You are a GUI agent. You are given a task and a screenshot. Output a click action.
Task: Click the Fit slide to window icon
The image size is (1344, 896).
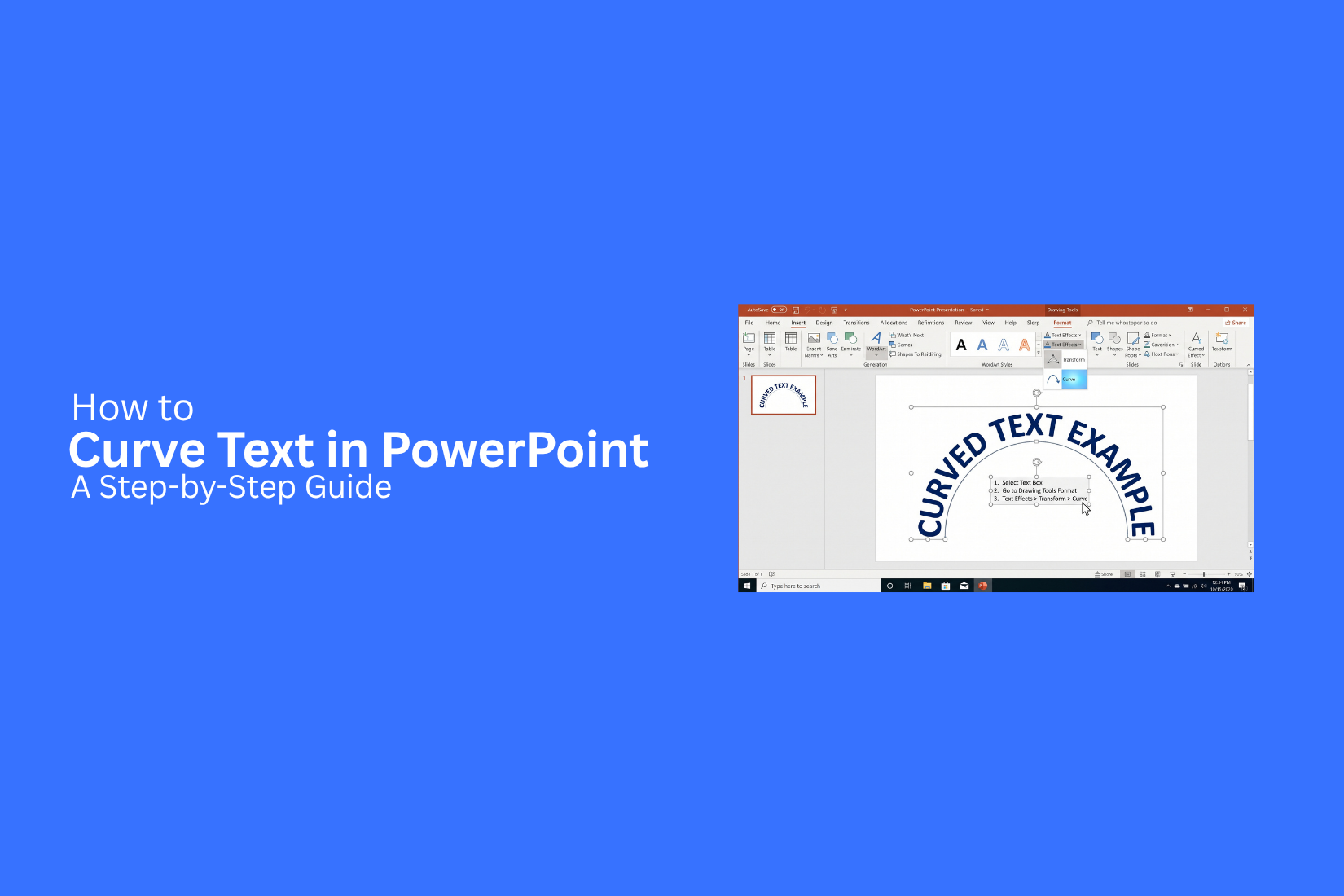coord(1250,574)
